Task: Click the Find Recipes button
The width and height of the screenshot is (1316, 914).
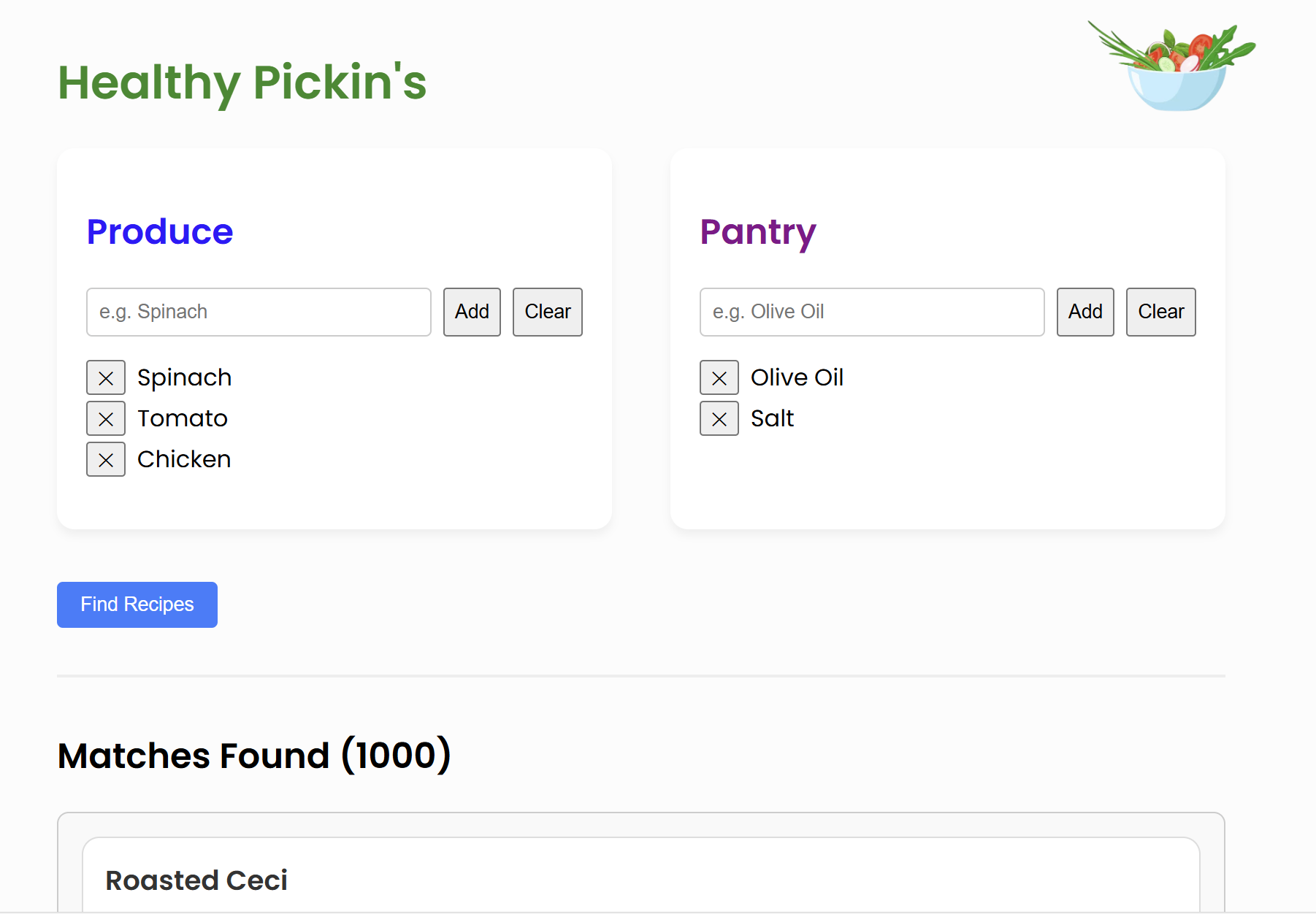Action: point(137,604)
